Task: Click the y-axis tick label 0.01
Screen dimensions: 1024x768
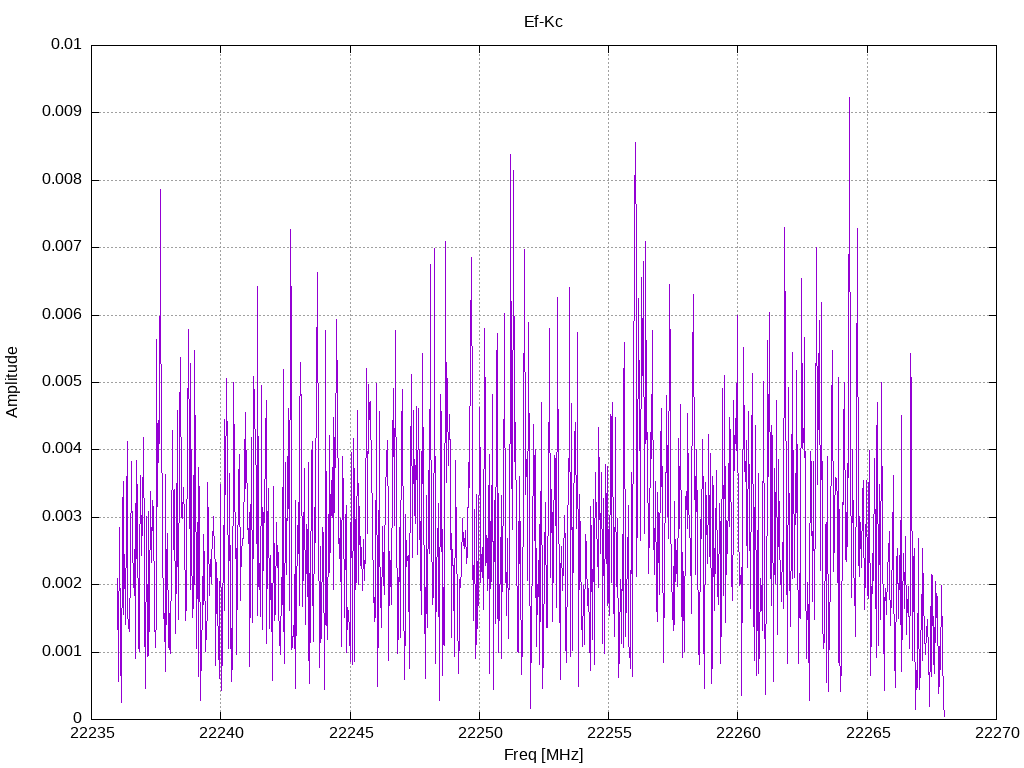Action: pos(66,44)
